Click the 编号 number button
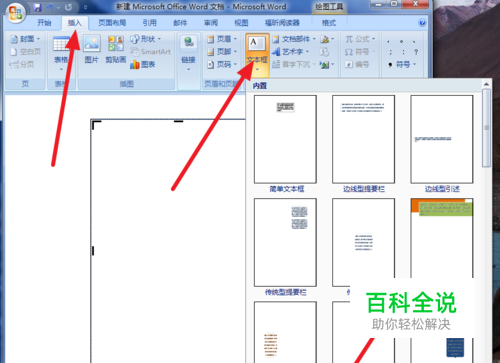 tap(357, 64)
